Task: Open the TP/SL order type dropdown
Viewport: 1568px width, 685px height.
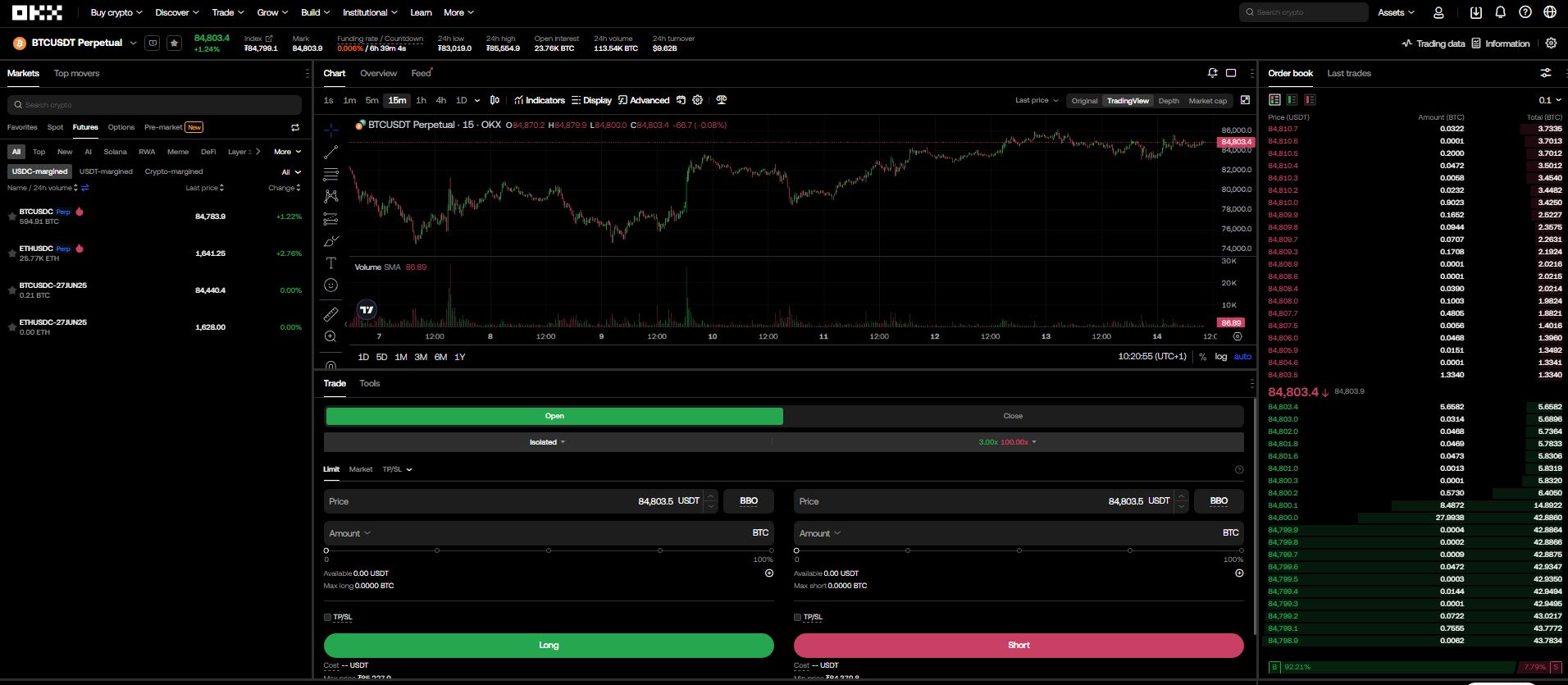Action: click(x=397, y=469)
